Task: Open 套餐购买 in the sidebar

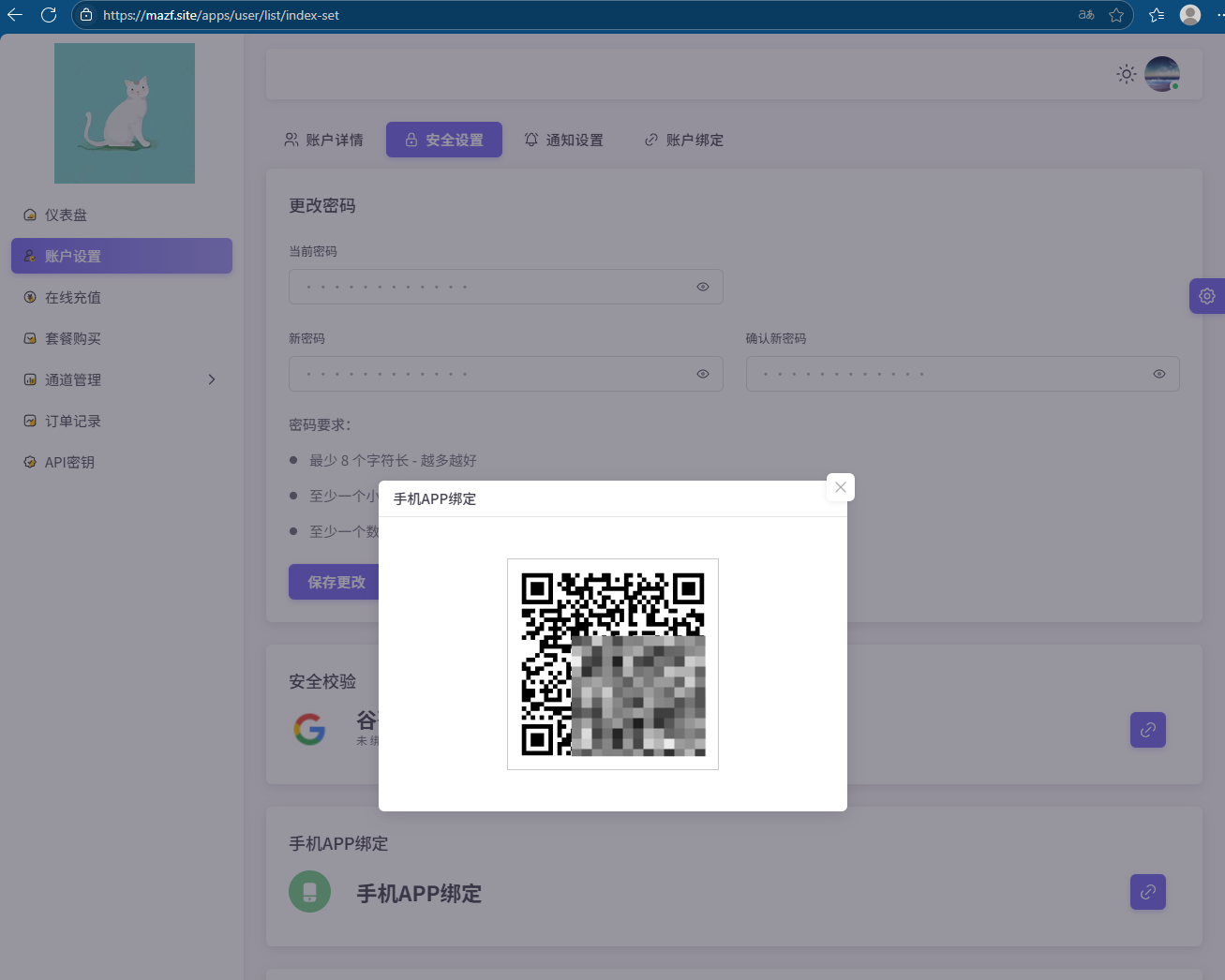Action: (x=122, y=338)
